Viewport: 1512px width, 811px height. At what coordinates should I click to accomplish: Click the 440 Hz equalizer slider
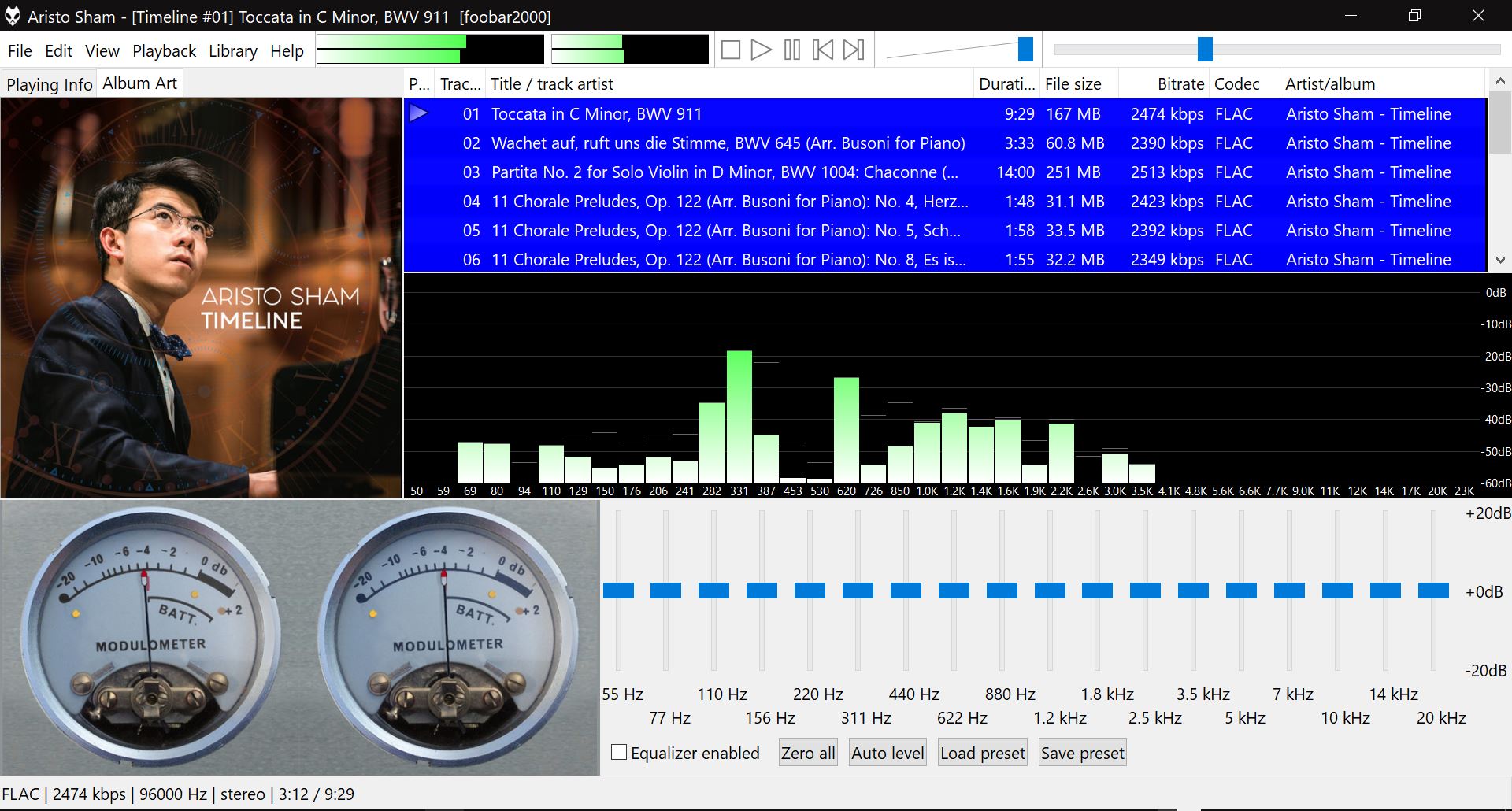pyautogui.click(x=906, y=591)
